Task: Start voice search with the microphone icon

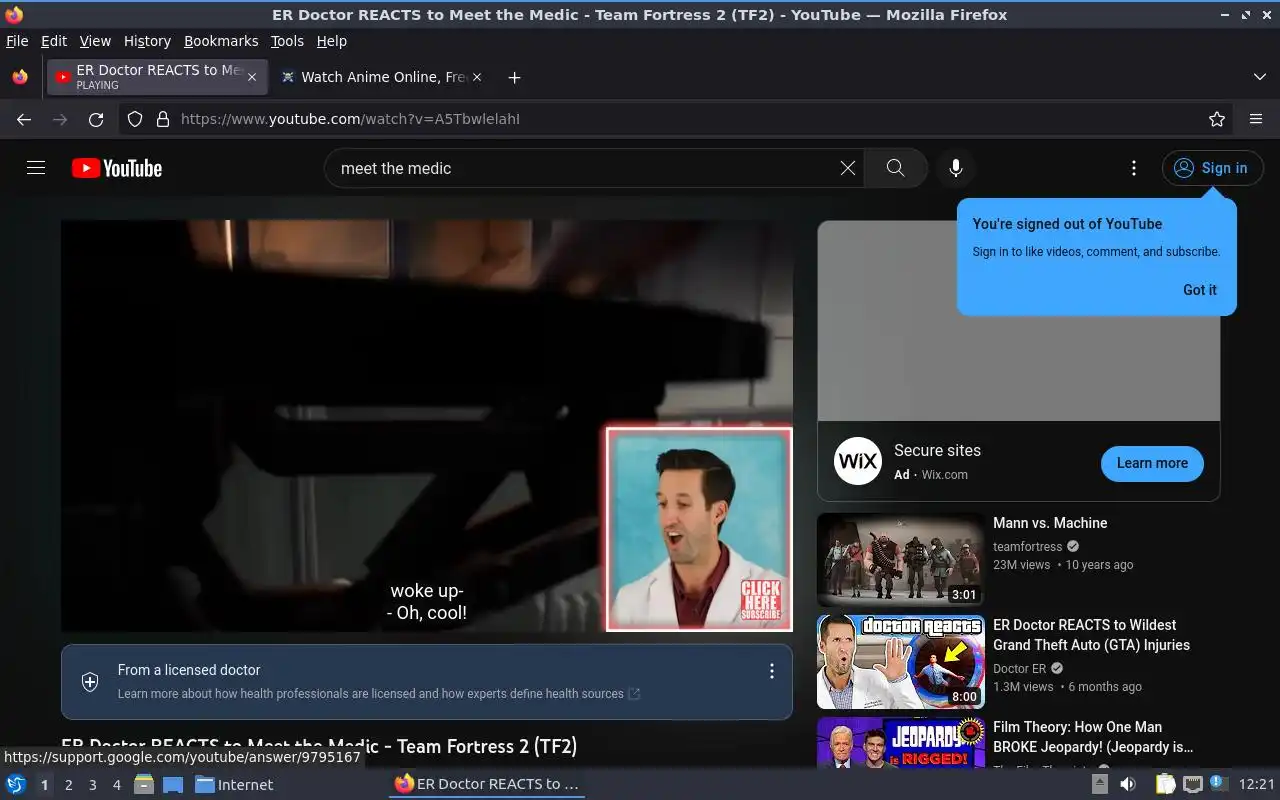Action: (956, 168)
